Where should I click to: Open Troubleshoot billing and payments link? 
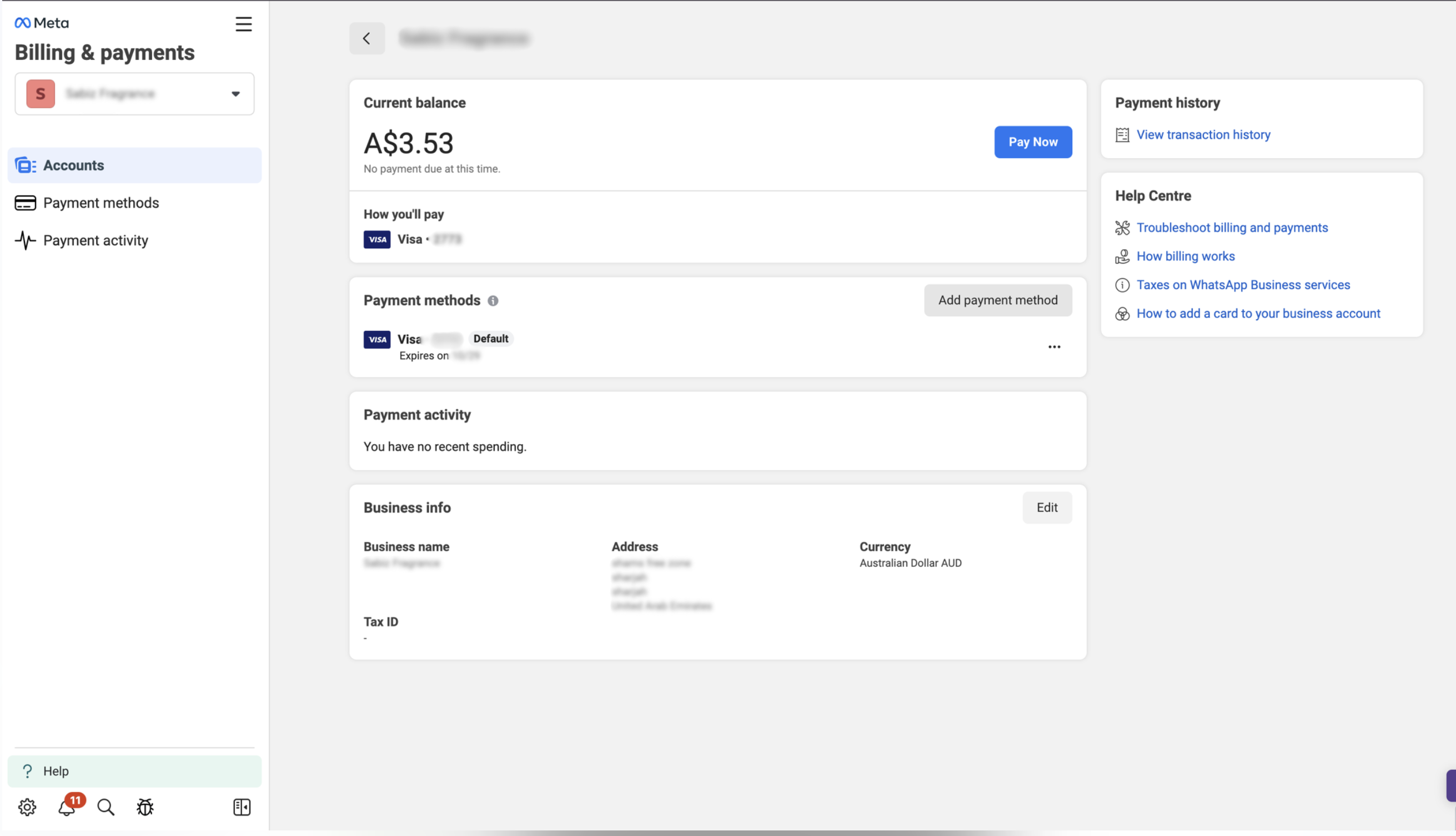point(1232,228)
